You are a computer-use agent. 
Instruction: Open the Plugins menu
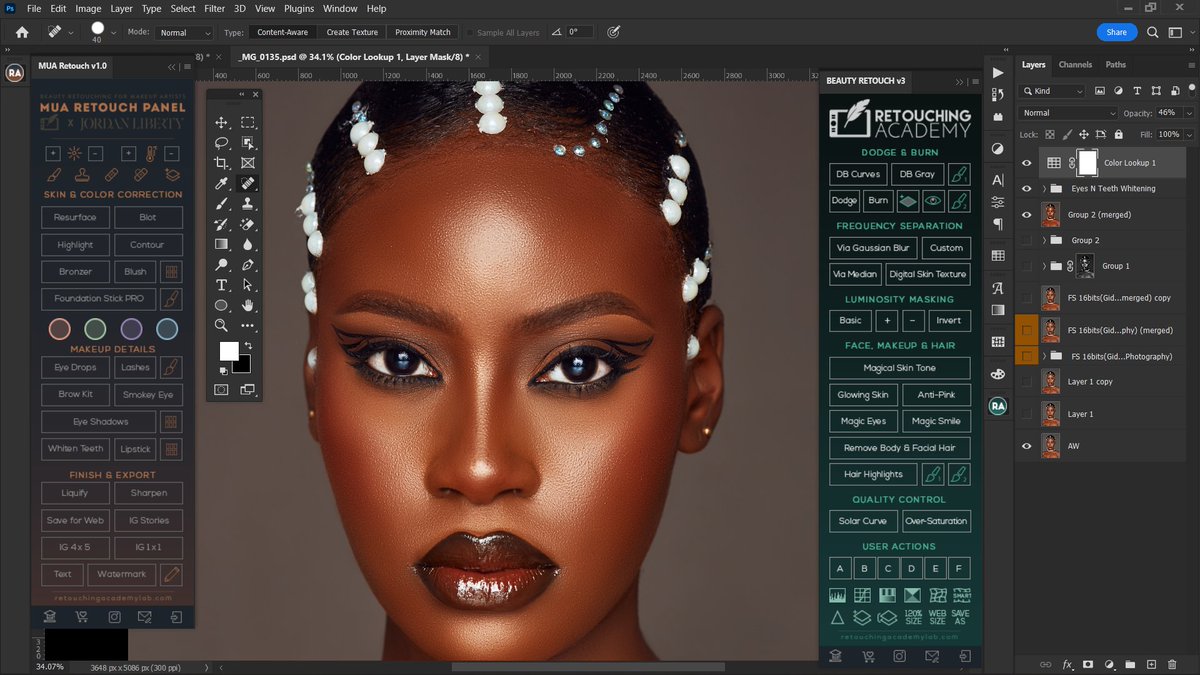click(299, 8)
